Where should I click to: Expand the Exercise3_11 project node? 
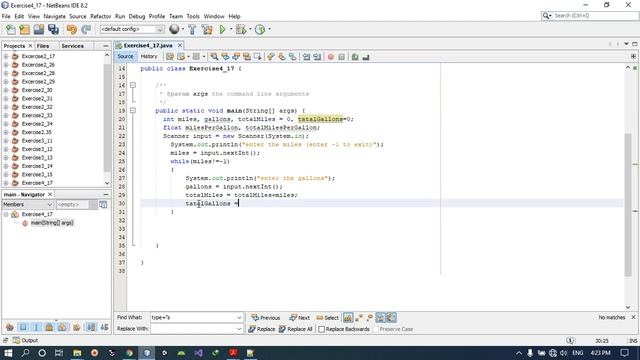(x=6, y=141)
